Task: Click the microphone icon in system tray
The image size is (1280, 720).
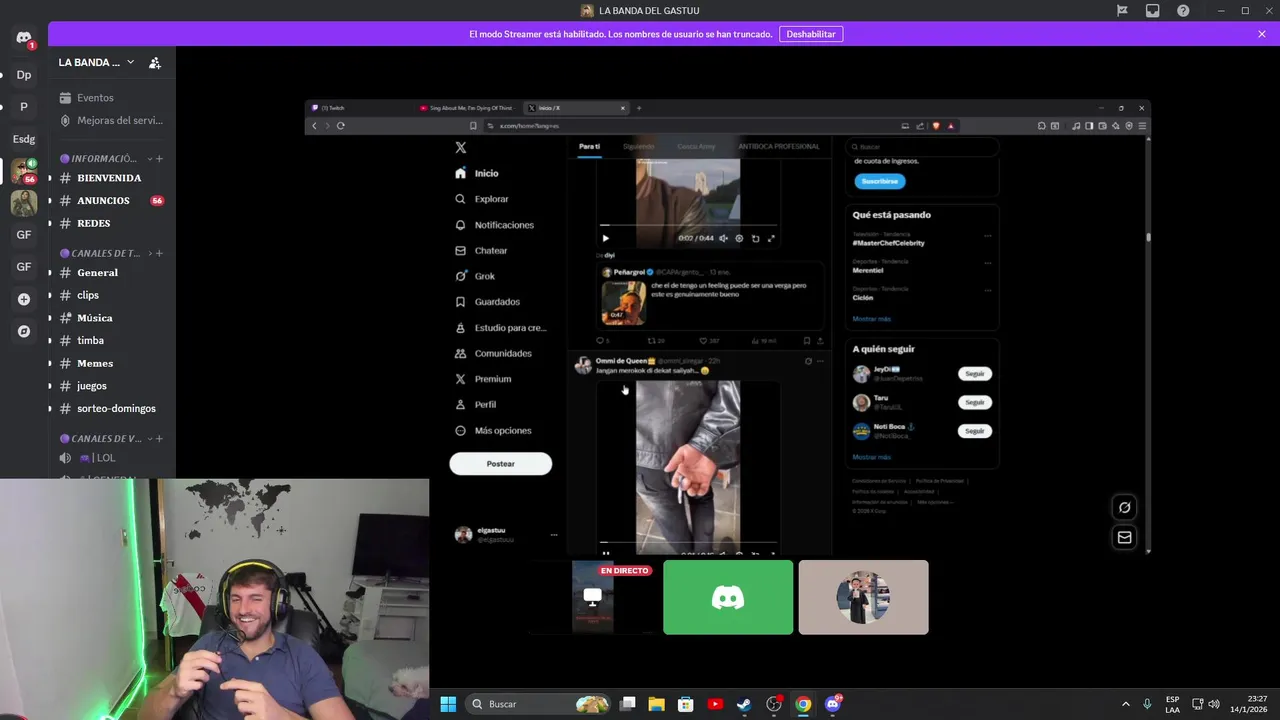Action: click(x=1147, y=704)
